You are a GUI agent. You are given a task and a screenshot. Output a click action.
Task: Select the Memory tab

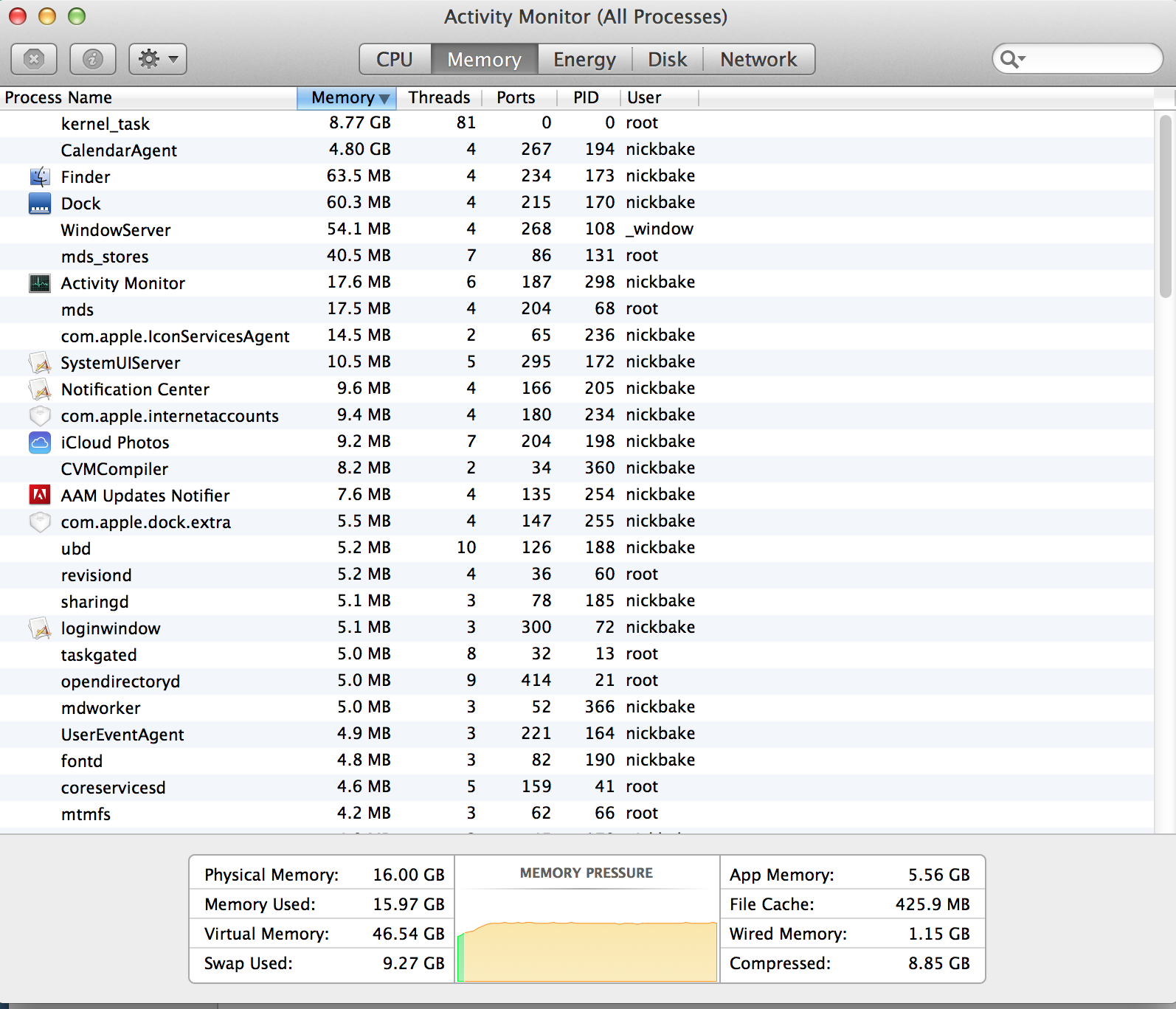pos(485,59)
